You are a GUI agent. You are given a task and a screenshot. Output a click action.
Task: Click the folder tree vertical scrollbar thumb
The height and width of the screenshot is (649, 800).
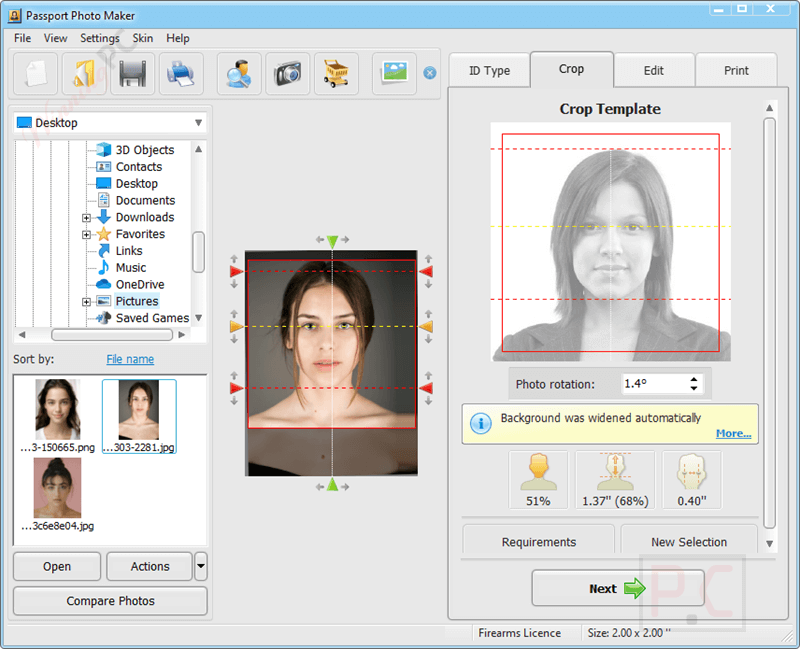[x=198, y=252]
